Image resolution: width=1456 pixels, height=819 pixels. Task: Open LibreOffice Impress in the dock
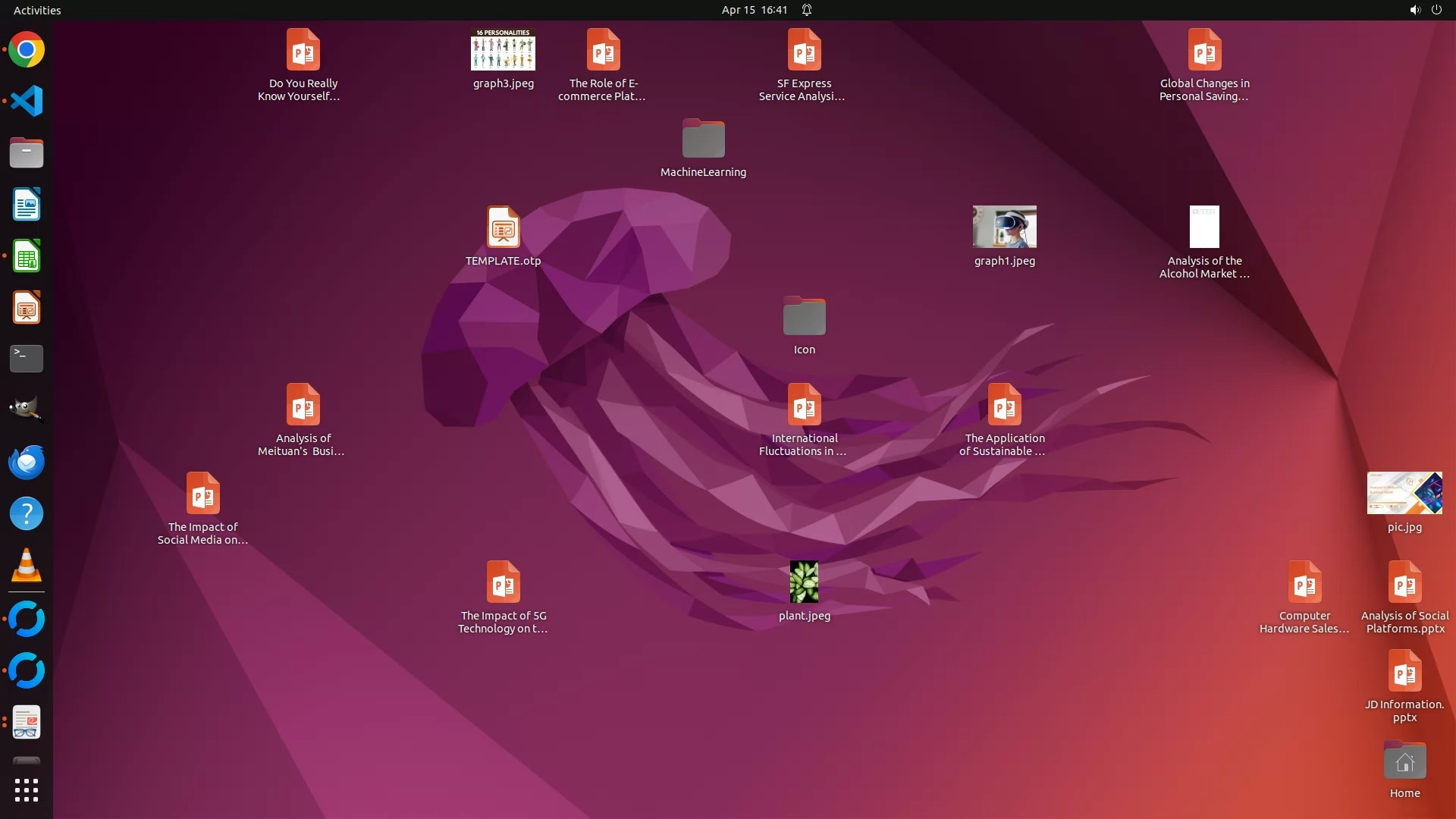[x=27, y=308]
